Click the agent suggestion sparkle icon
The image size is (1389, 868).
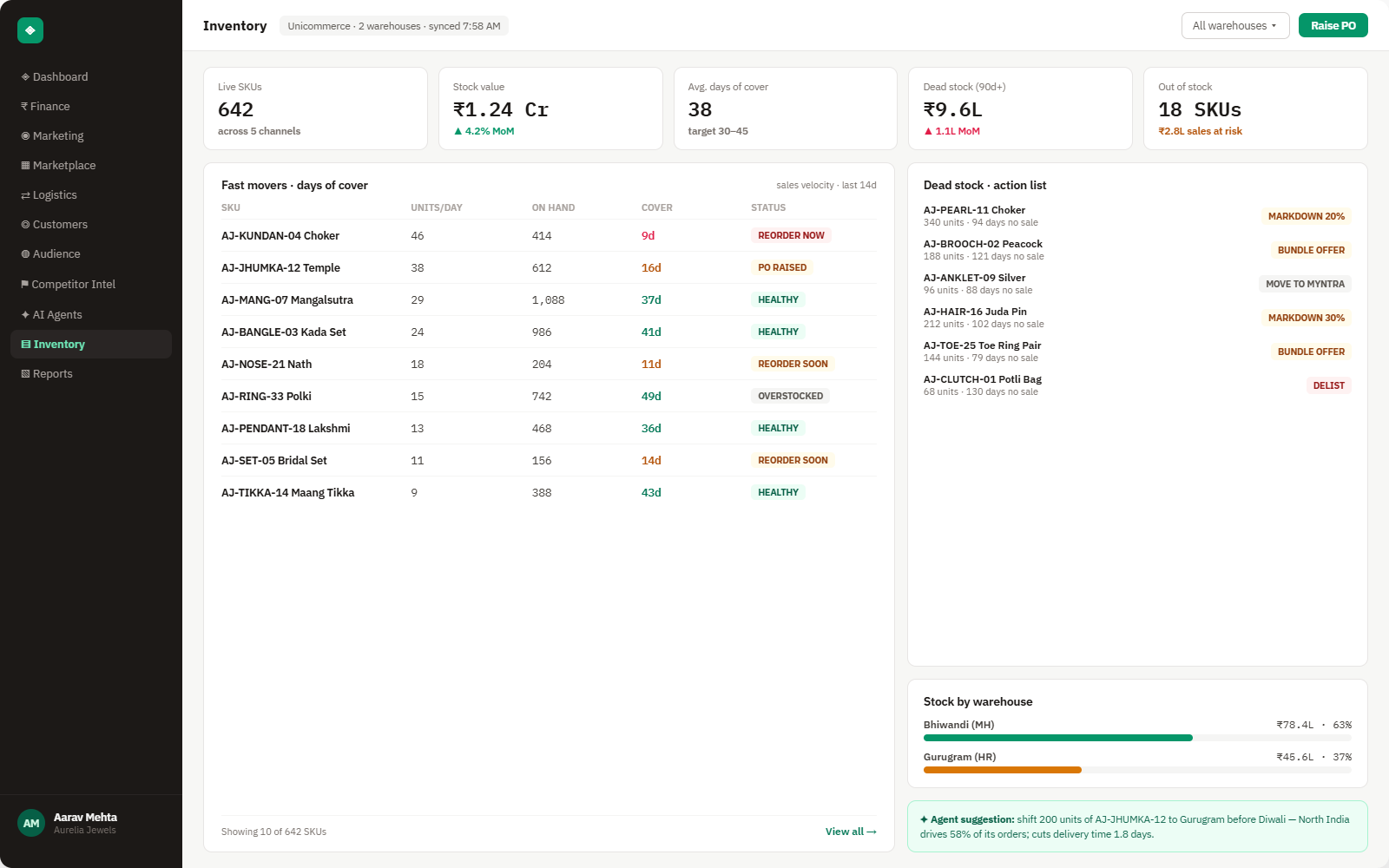coord(924,819)
